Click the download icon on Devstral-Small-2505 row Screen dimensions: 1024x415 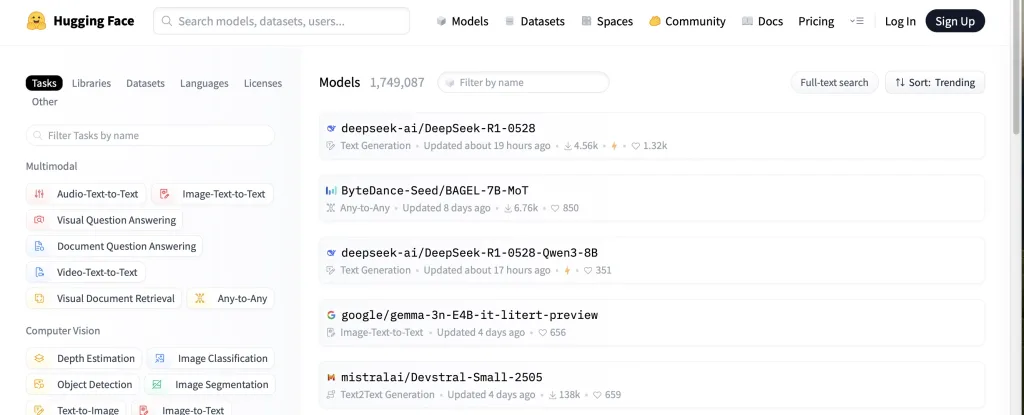552,395
